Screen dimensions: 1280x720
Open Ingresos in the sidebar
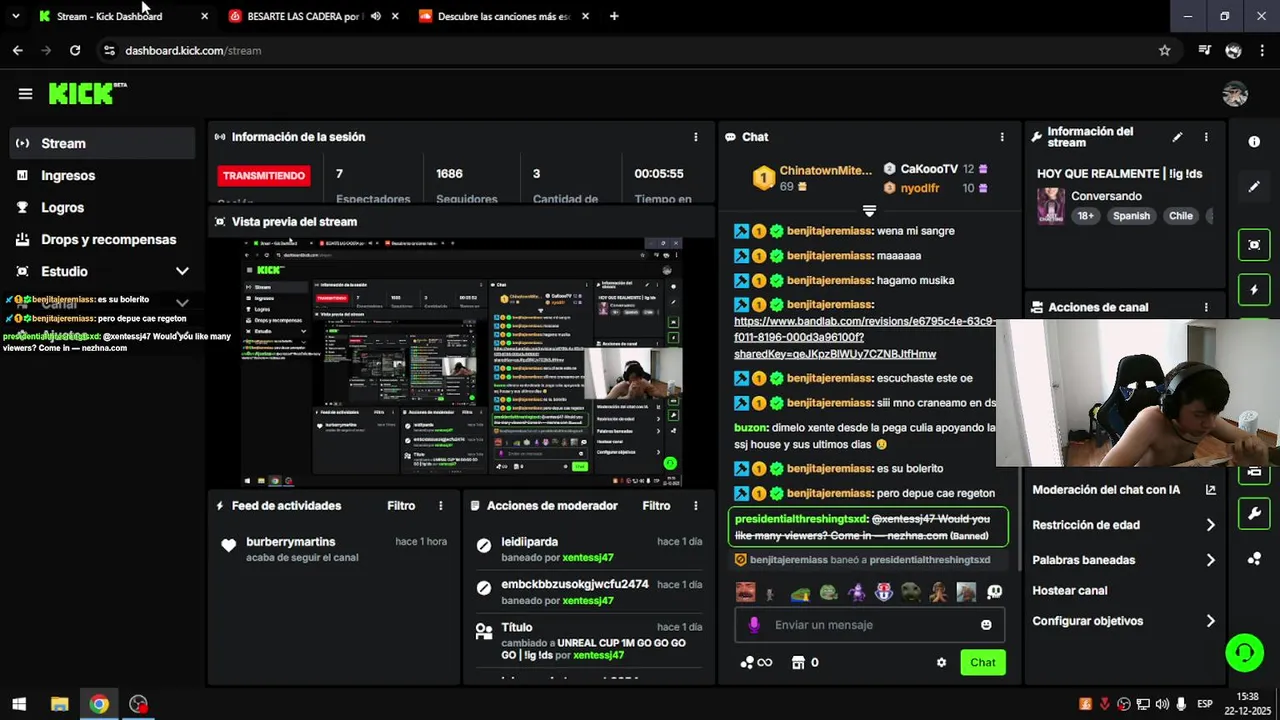[x=103, y=175]
